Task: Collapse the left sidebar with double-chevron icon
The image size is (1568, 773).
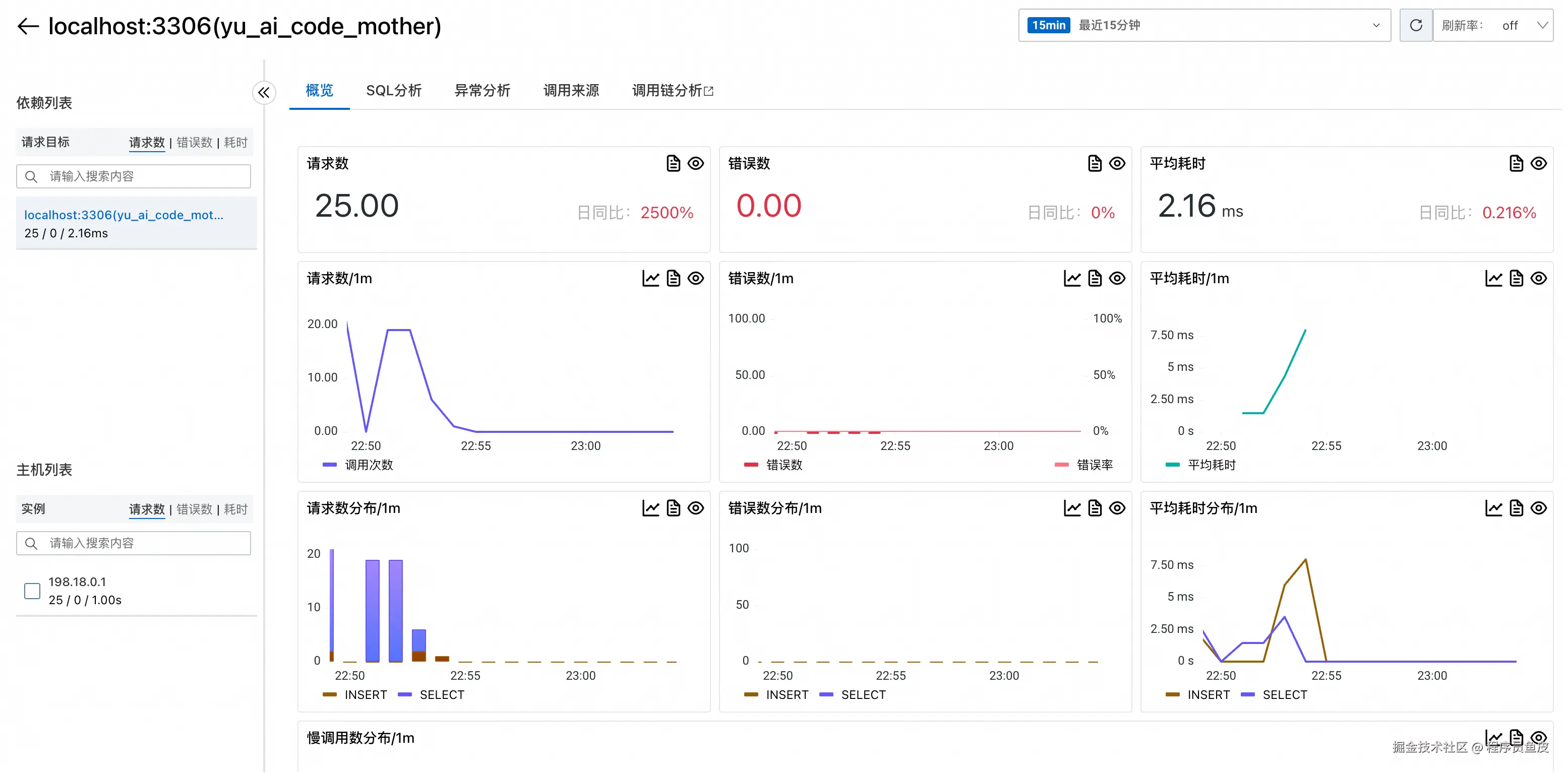Action: 264,92
